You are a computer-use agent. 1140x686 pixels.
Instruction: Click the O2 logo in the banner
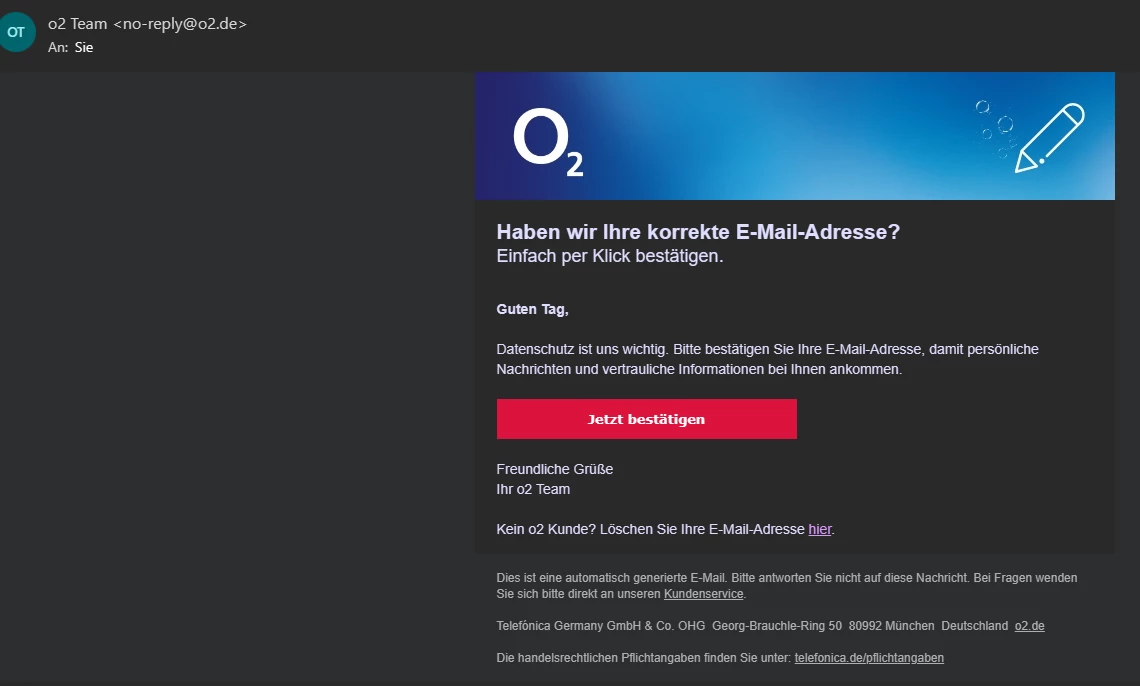(x=547, y=143)
